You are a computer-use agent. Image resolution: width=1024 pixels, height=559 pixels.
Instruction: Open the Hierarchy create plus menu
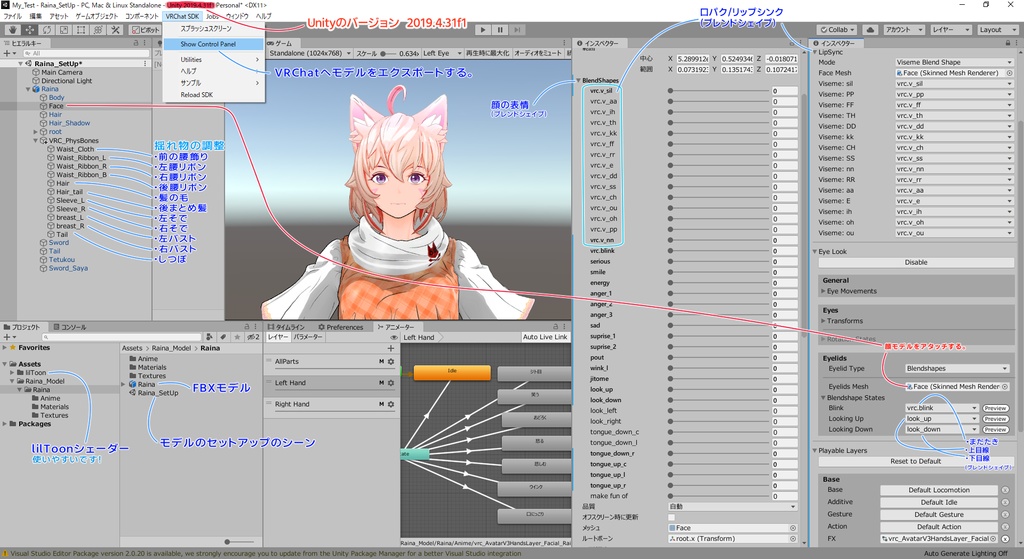point(8,53)
